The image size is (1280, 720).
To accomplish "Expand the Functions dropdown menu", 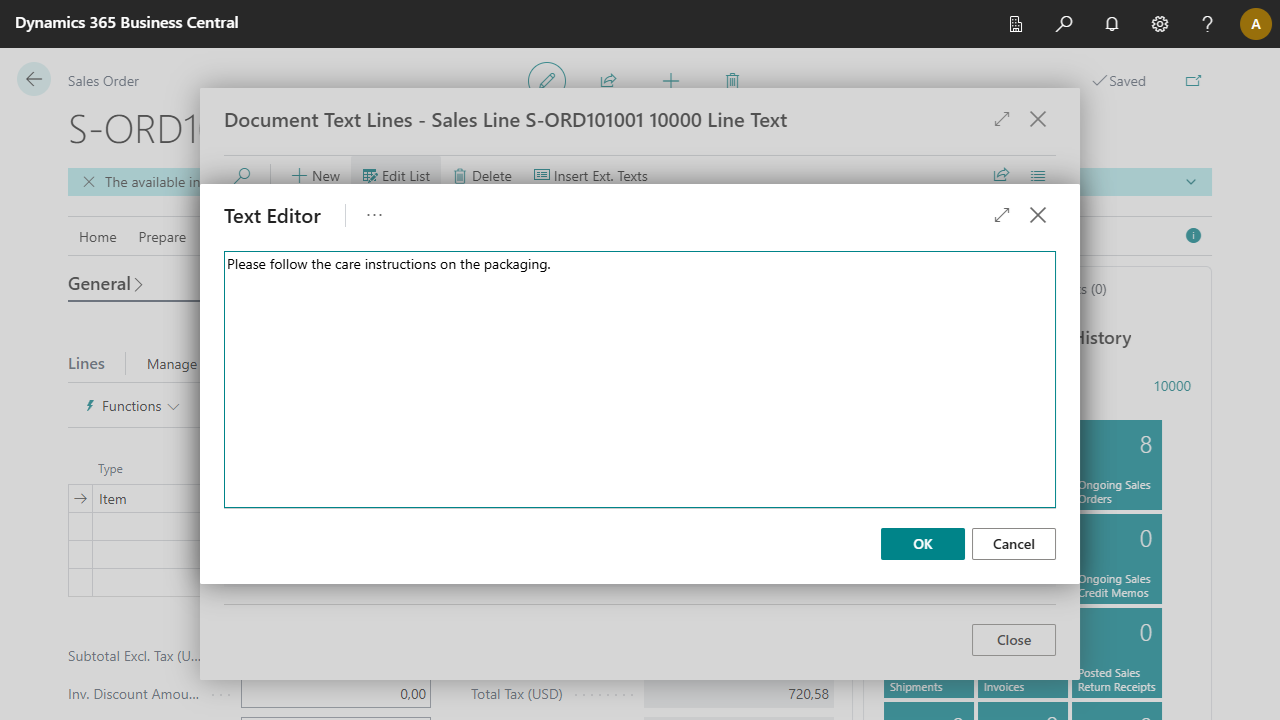I will point(133,406).
